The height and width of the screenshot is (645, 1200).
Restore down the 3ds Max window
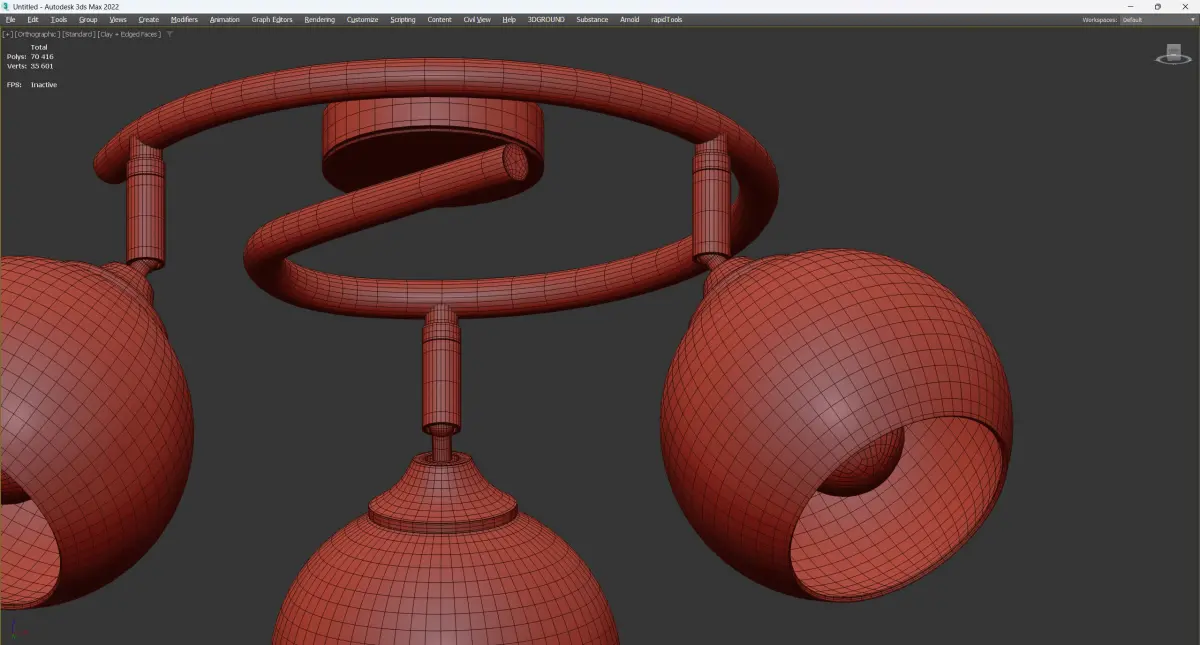[x=1158, y=6]
